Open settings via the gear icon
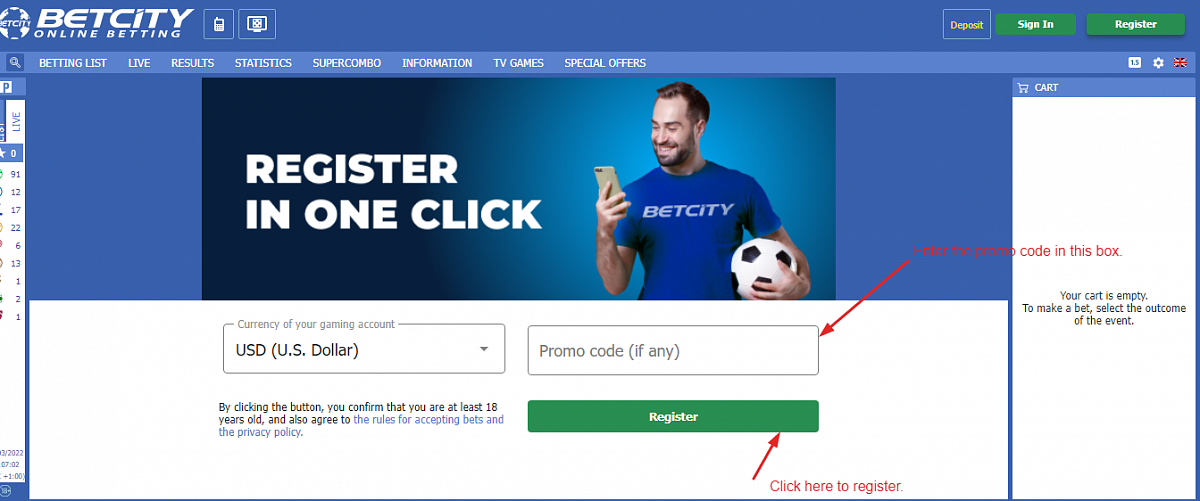Viewport: 1200px width, 501px height. tap(1158, 63)
